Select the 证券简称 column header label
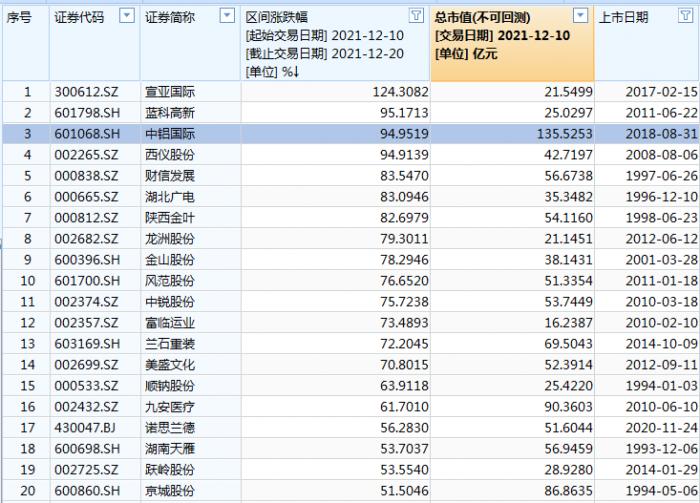Image resolution: width=700 pixels, height=503 pixels. point(170,18)
